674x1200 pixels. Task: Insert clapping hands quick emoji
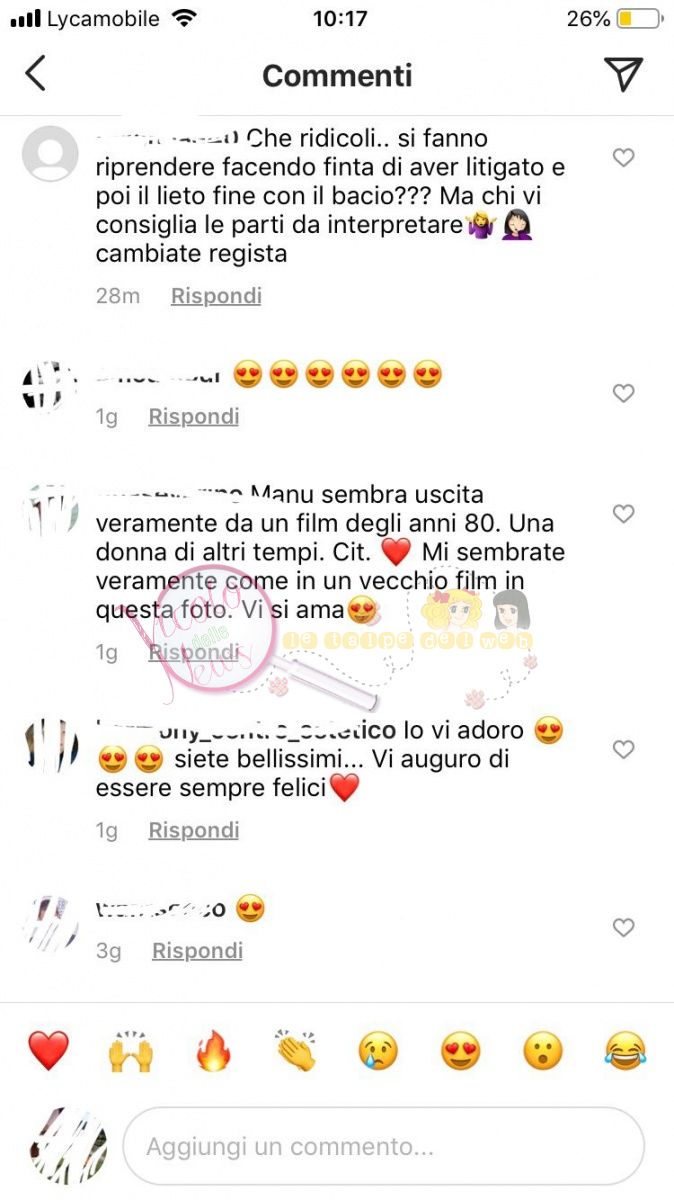click(296, 1051)
